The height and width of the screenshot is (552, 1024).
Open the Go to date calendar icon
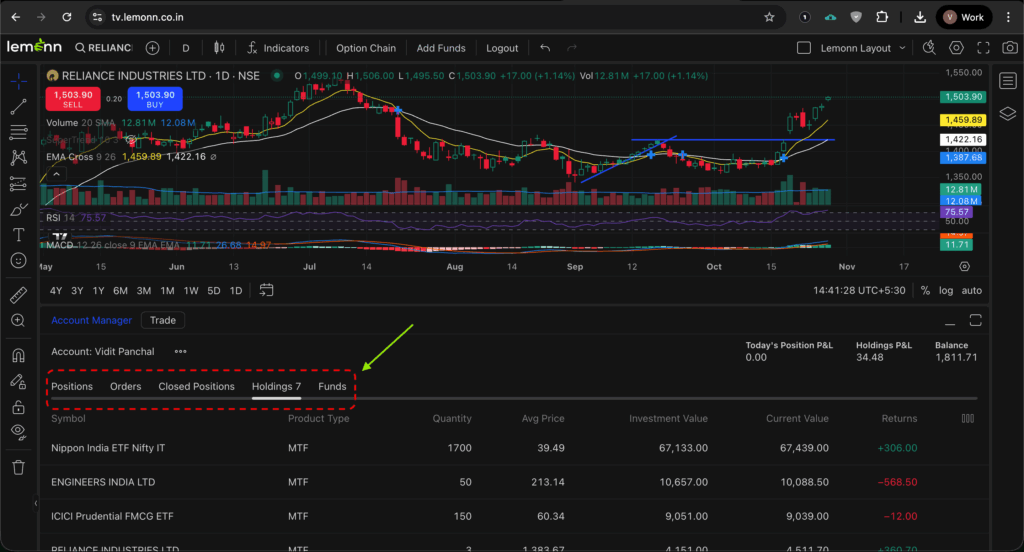(x=266, y=291)
